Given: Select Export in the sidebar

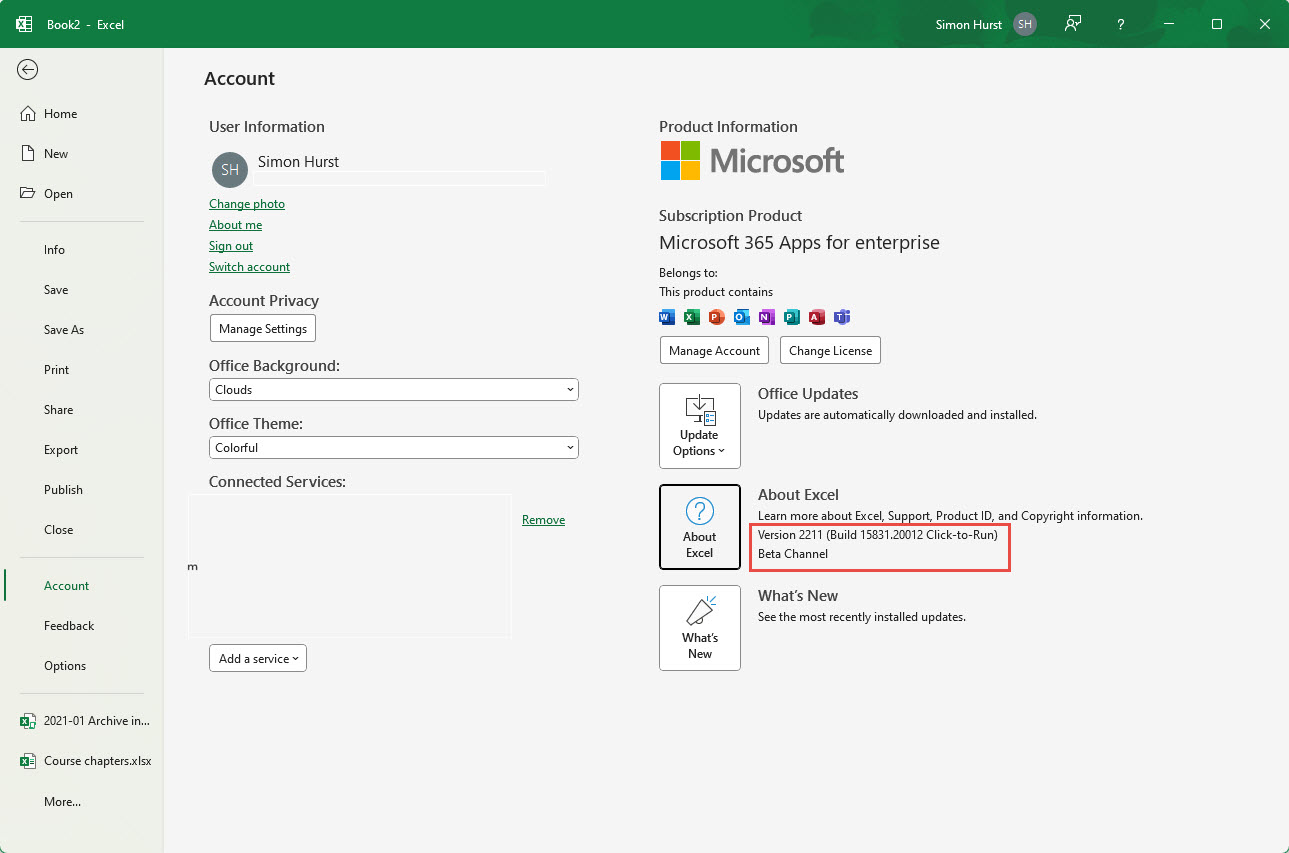Looking at the screenshot, I should (61, 450).
